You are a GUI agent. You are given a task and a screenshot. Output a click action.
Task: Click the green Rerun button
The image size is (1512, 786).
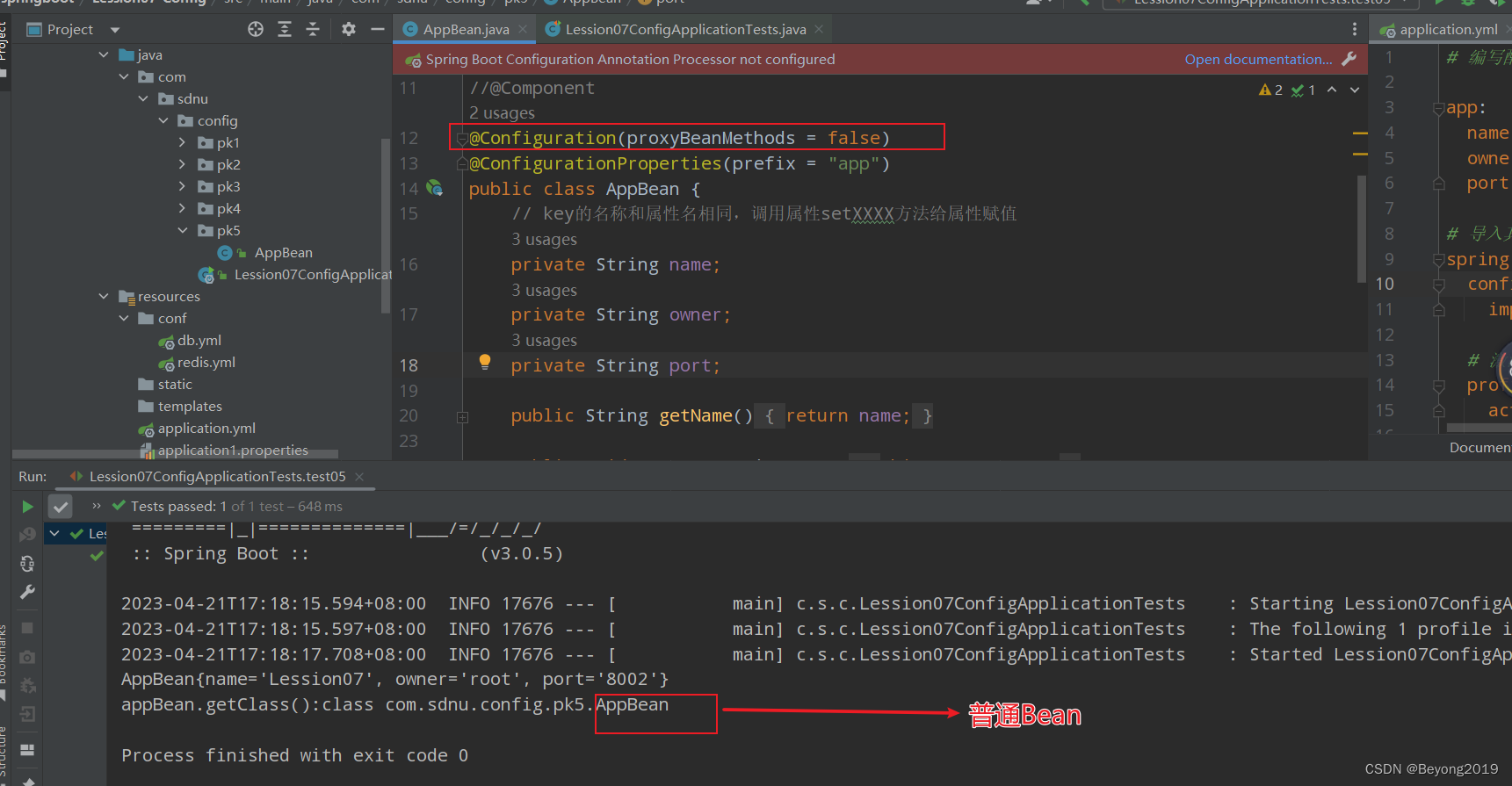pyautogui.click(x=27, y=507)
